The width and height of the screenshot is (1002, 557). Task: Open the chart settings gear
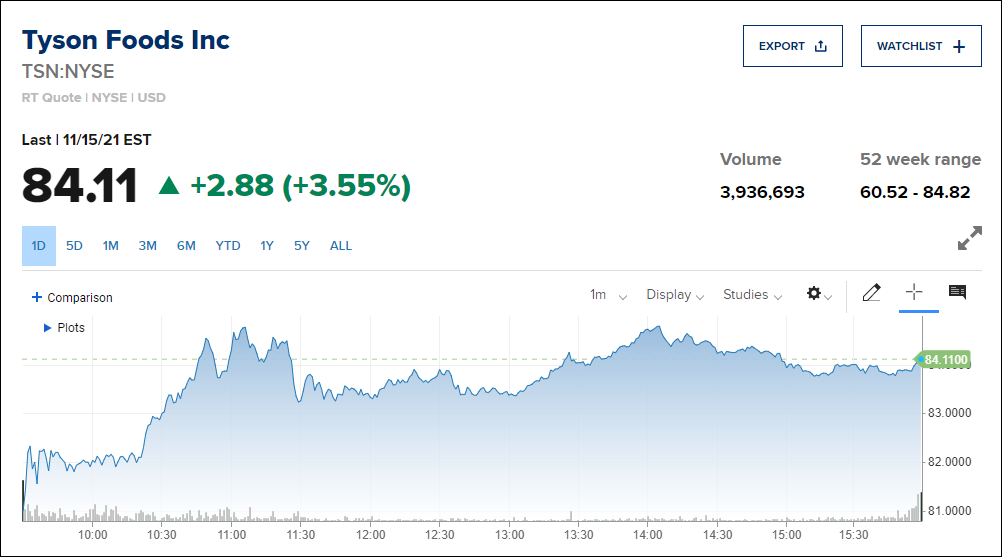tap(815, 294)
